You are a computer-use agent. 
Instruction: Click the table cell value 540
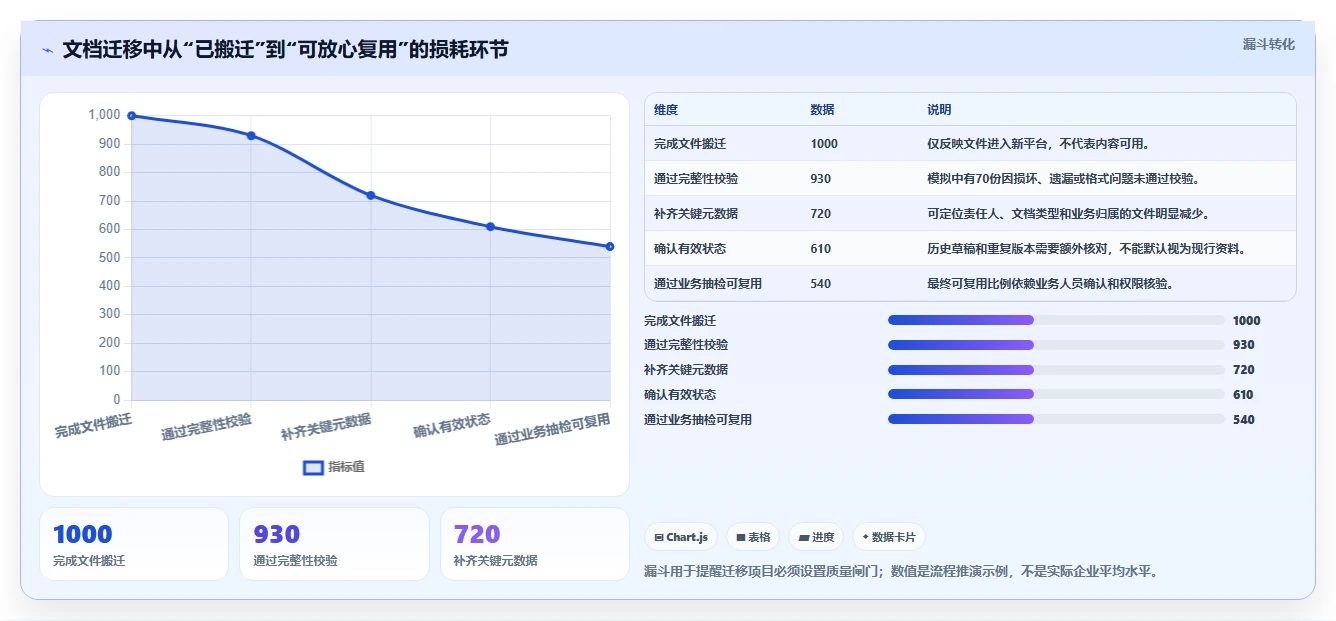[821, 284]
